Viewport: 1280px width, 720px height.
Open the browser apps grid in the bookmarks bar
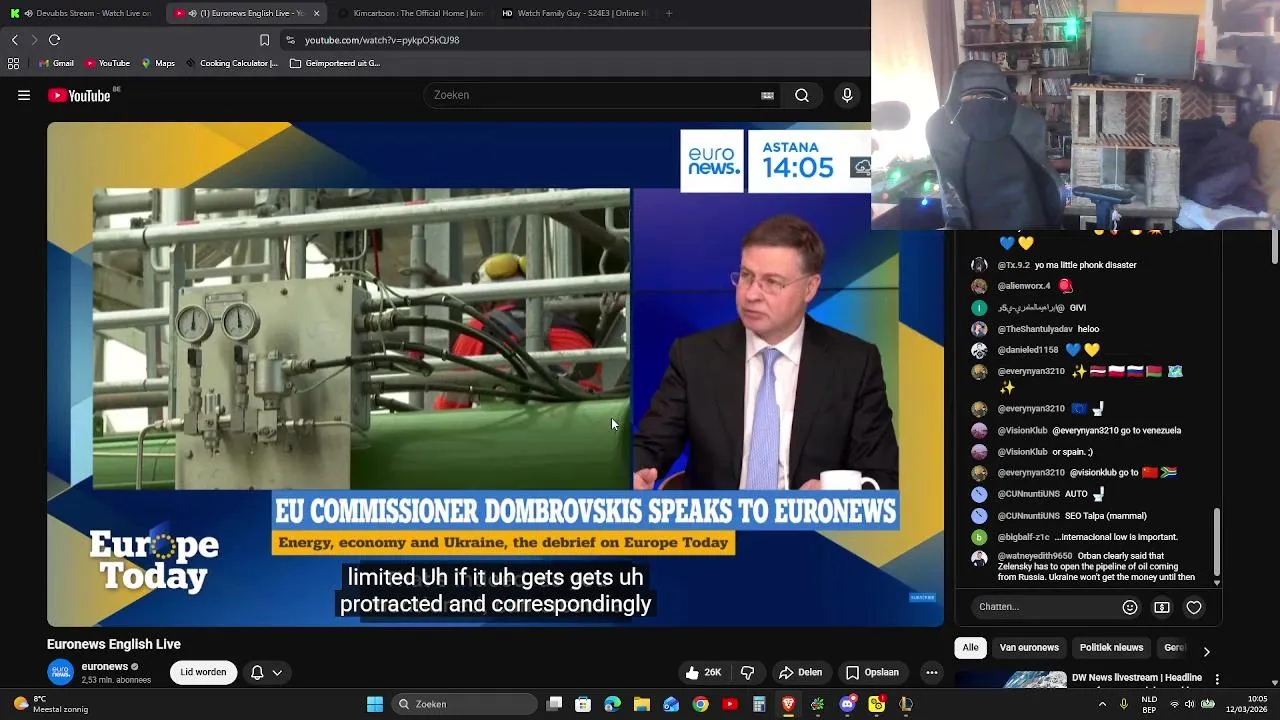(x=13, y=63)
